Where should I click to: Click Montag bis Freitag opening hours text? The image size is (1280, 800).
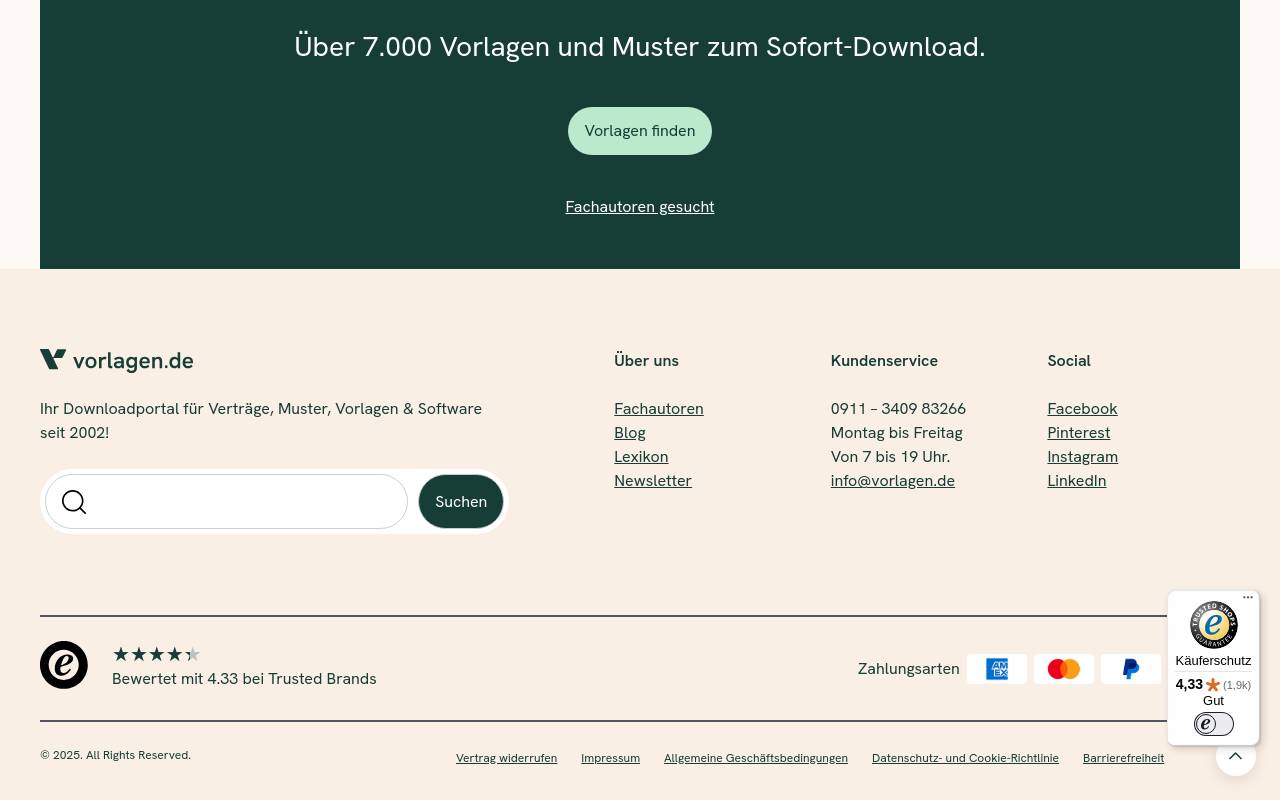[x=897, y=433]
